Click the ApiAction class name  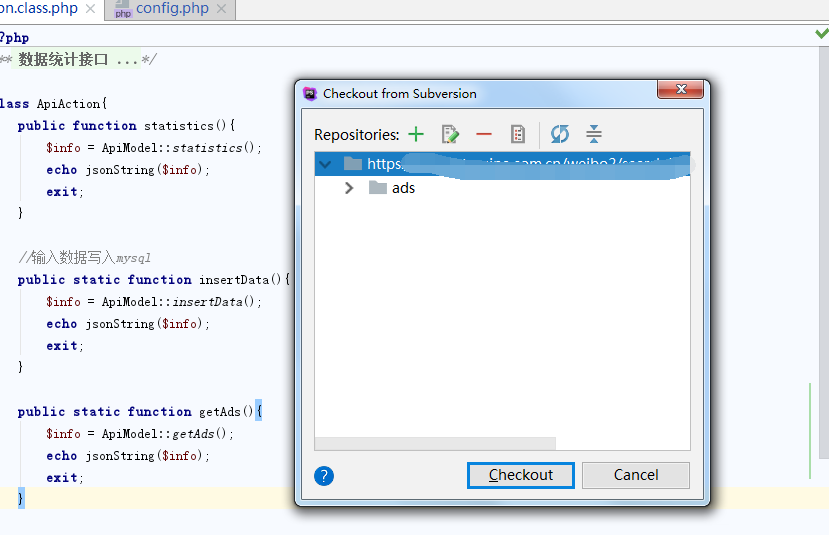pos(68,104)
